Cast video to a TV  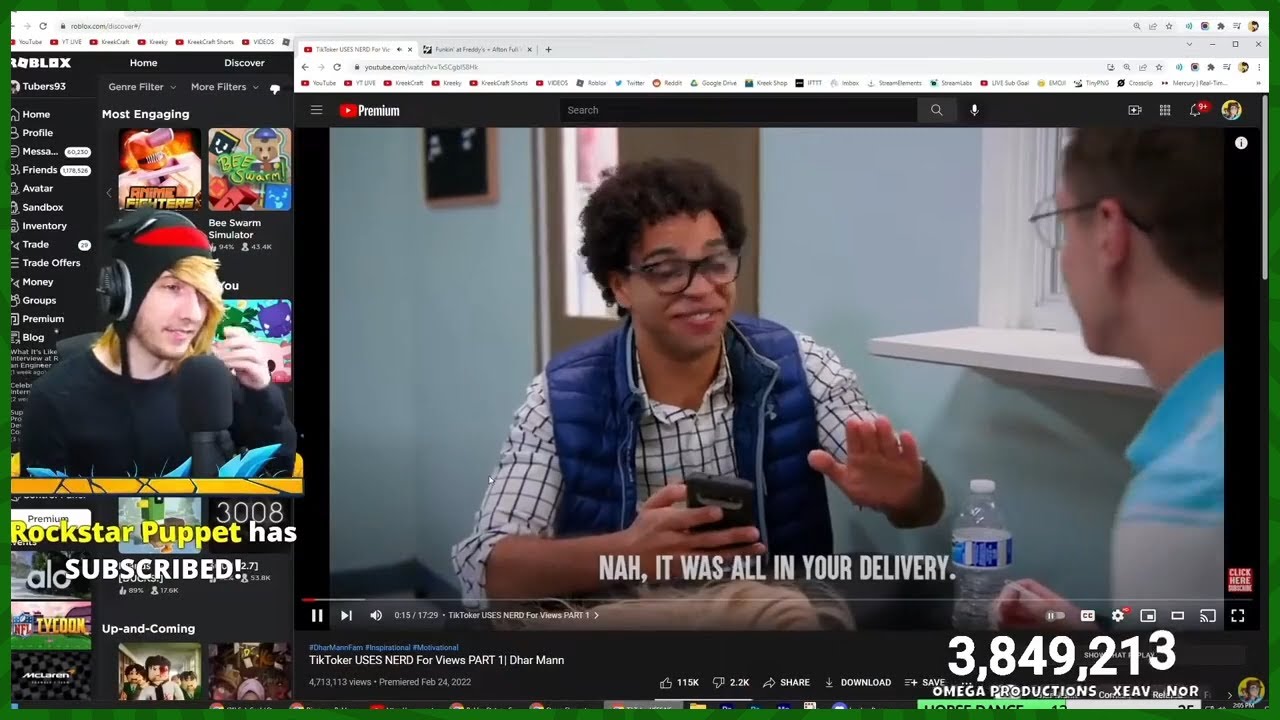coord(1208,616)
